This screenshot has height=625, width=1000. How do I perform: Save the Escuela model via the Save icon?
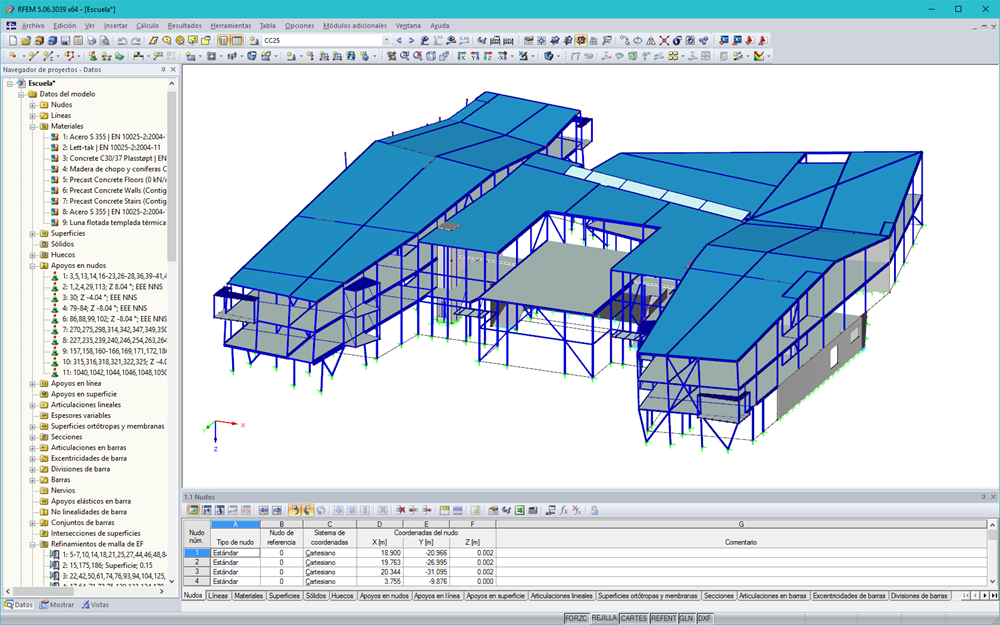pyautogui.click(x=64, y=41)
